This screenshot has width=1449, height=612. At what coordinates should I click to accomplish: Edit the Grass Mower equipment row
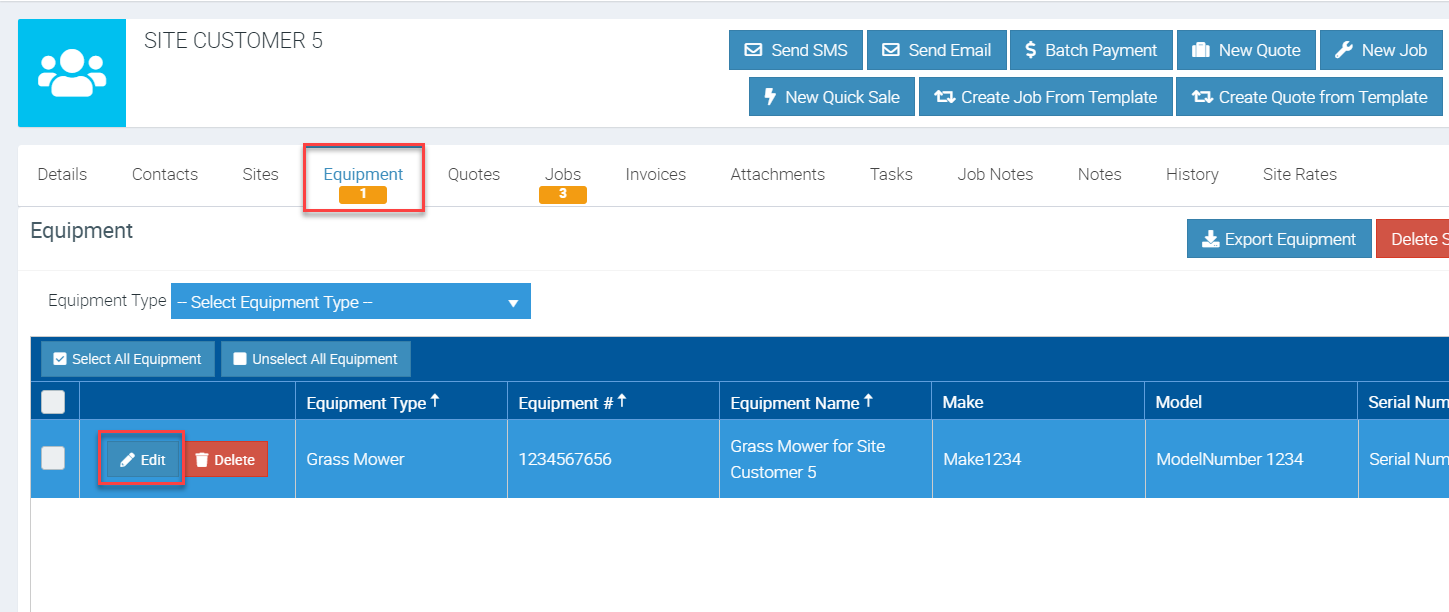(143, 460)
